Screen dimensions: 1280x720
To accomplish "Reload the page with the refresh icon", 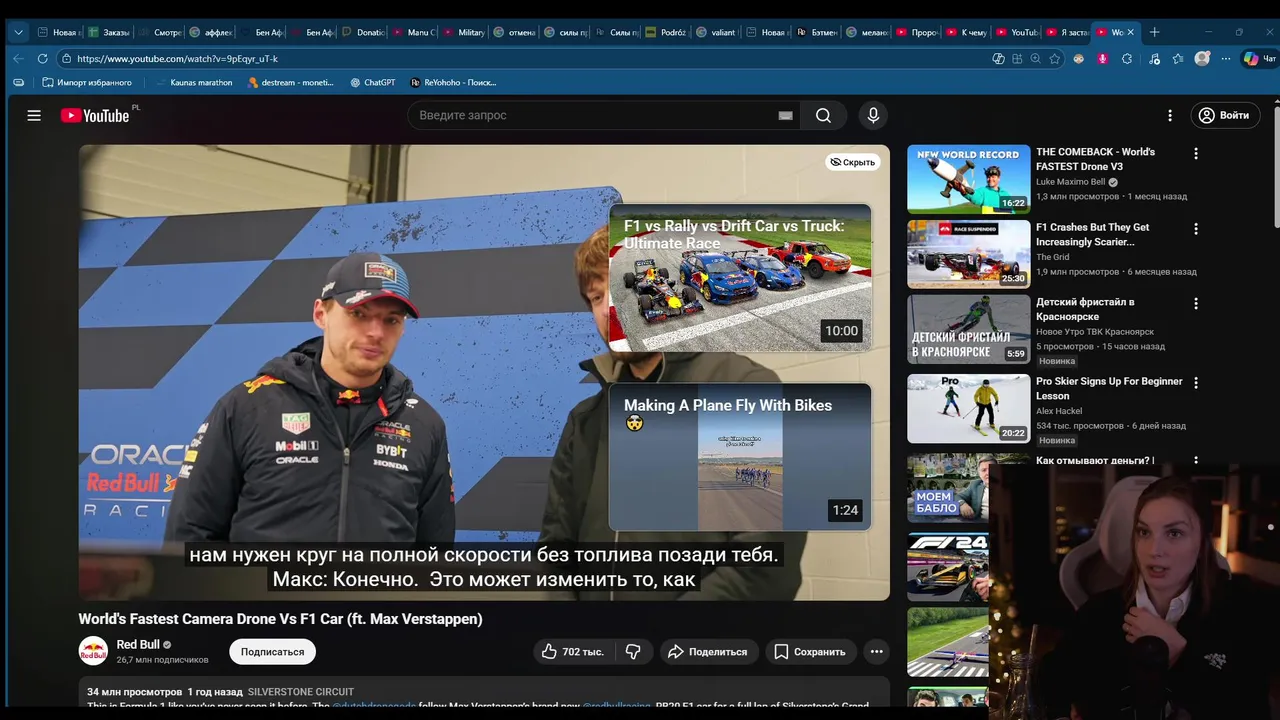I will click(x=42, y=59).
